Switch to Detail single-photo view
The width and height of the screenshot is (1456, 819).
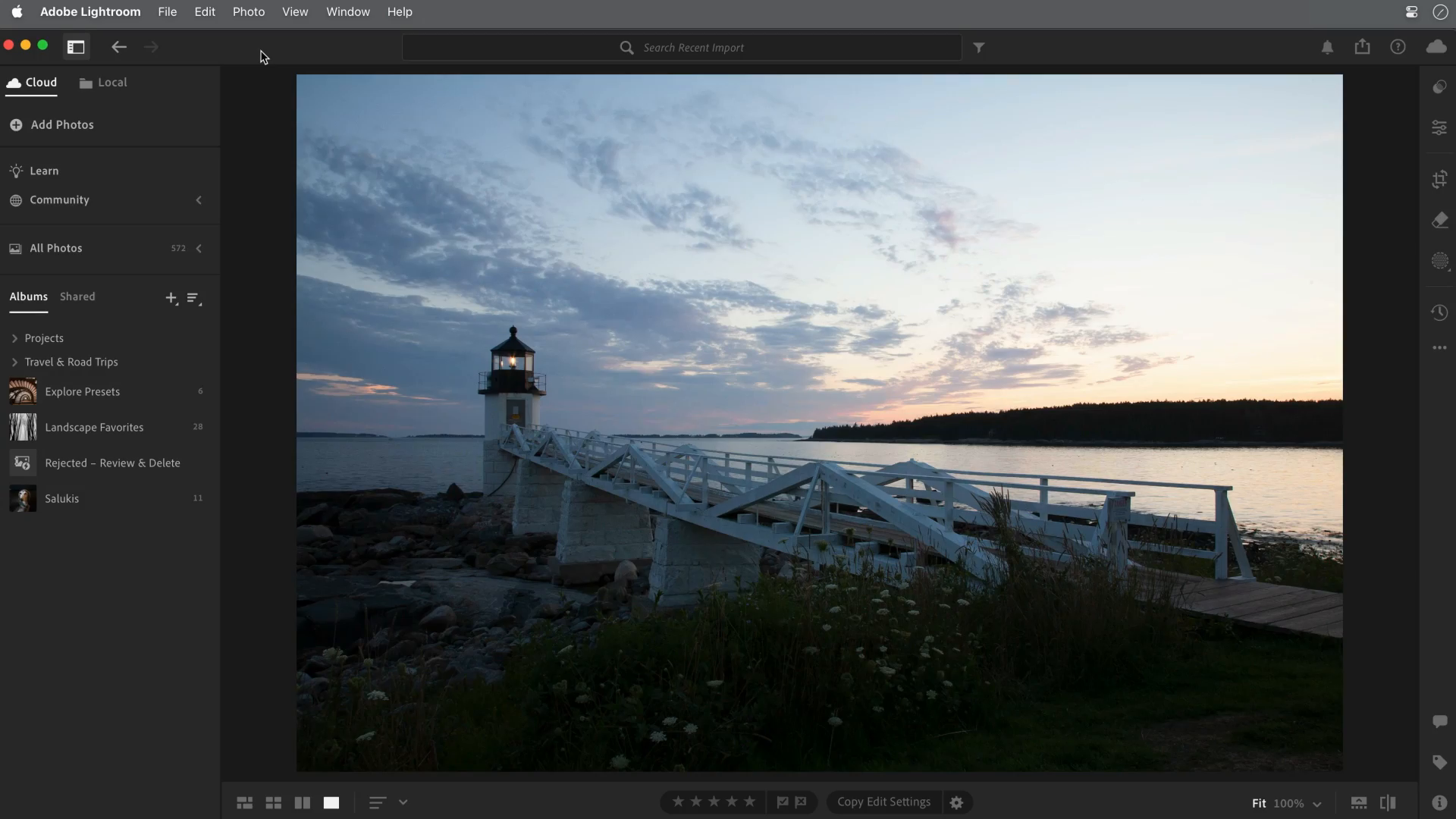pyautogui.click(x=331, y=802)
